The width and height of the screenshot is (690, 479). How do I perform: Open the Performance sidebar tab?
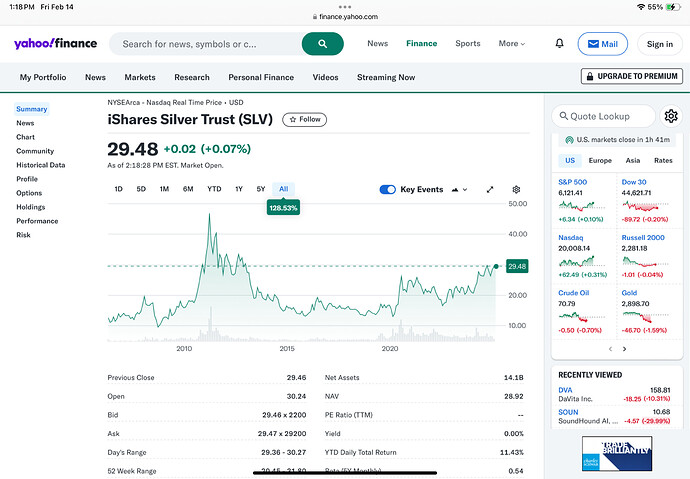pyautogui.click(x=37, y=221)
